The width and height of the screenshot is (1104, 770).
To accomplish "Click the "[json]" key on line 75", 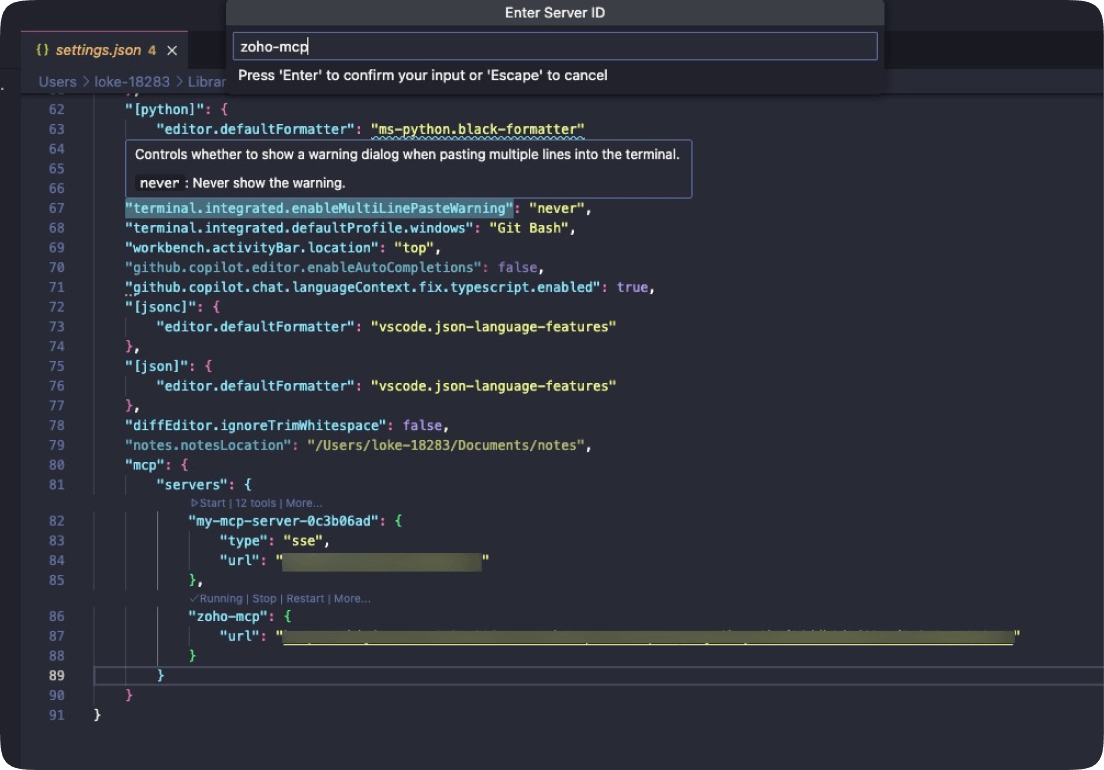I will [156, 366].
